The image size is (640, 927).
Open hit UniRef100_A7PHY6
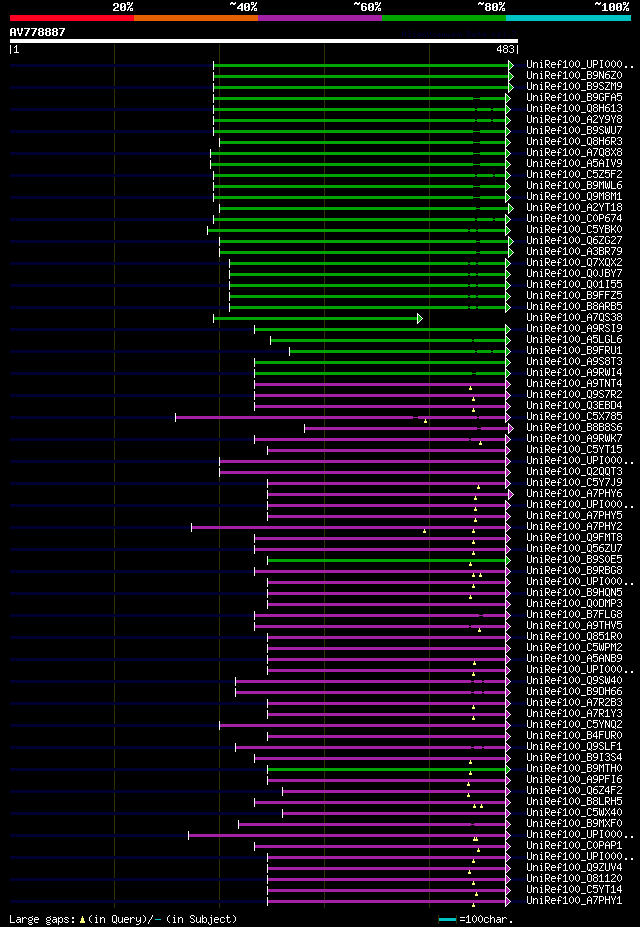pyautogui.click(x=574, y=493)
